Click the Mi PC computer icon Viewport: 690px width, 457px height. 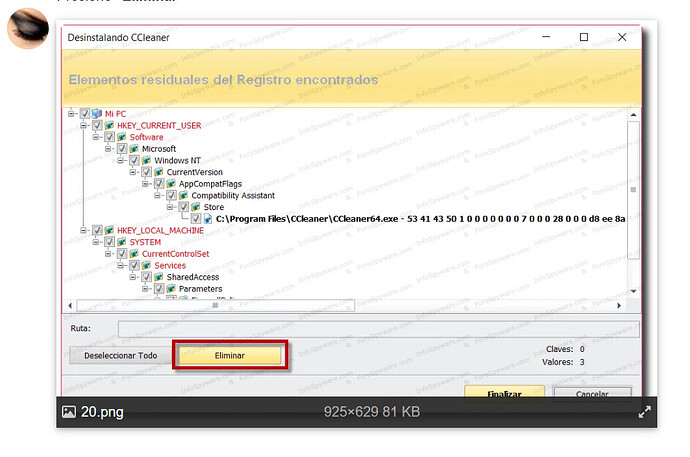pos(97,113)
